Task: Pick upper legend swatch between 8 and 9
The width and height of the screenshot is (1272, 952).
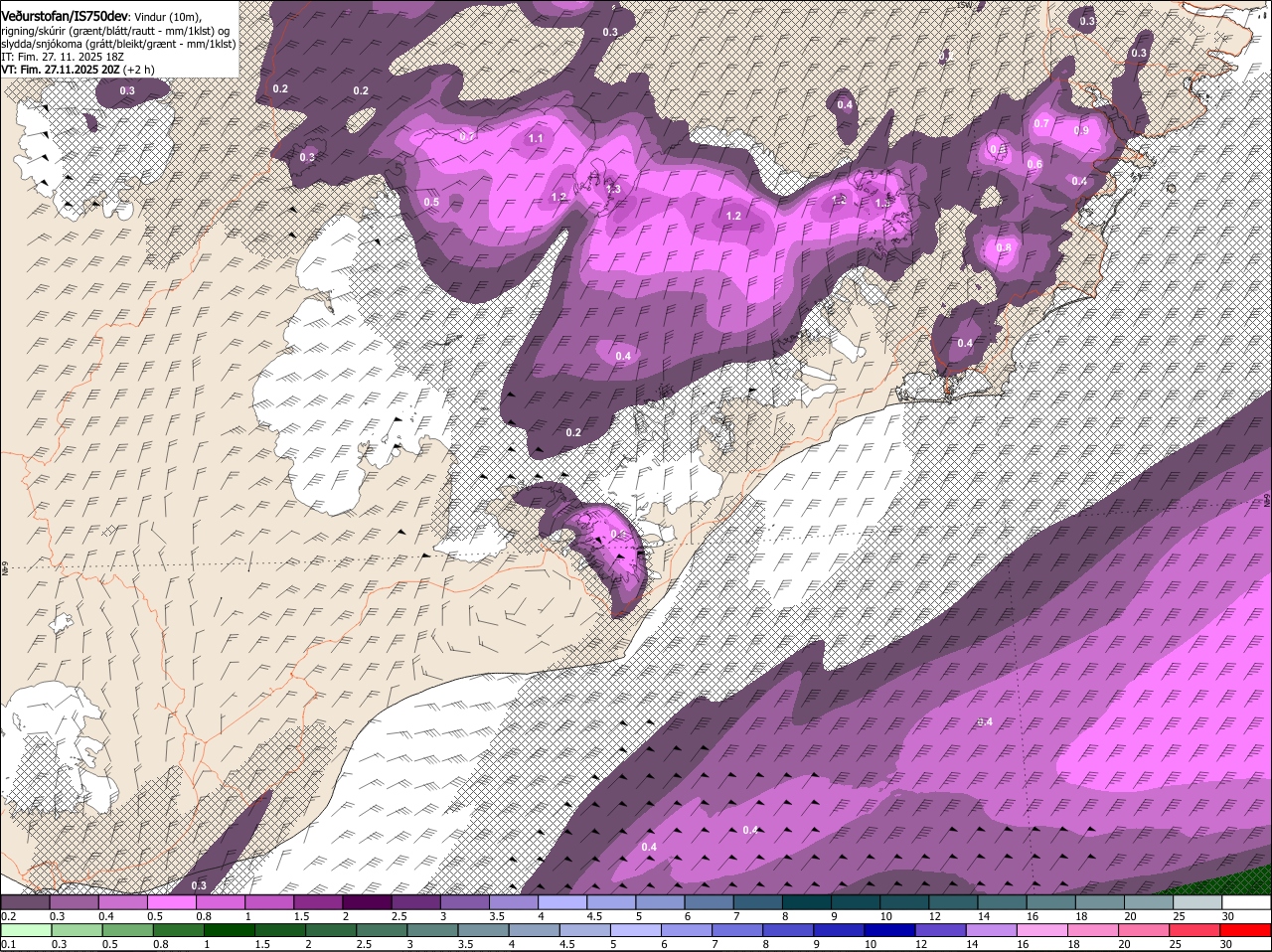Action: (x=807, y=902)
